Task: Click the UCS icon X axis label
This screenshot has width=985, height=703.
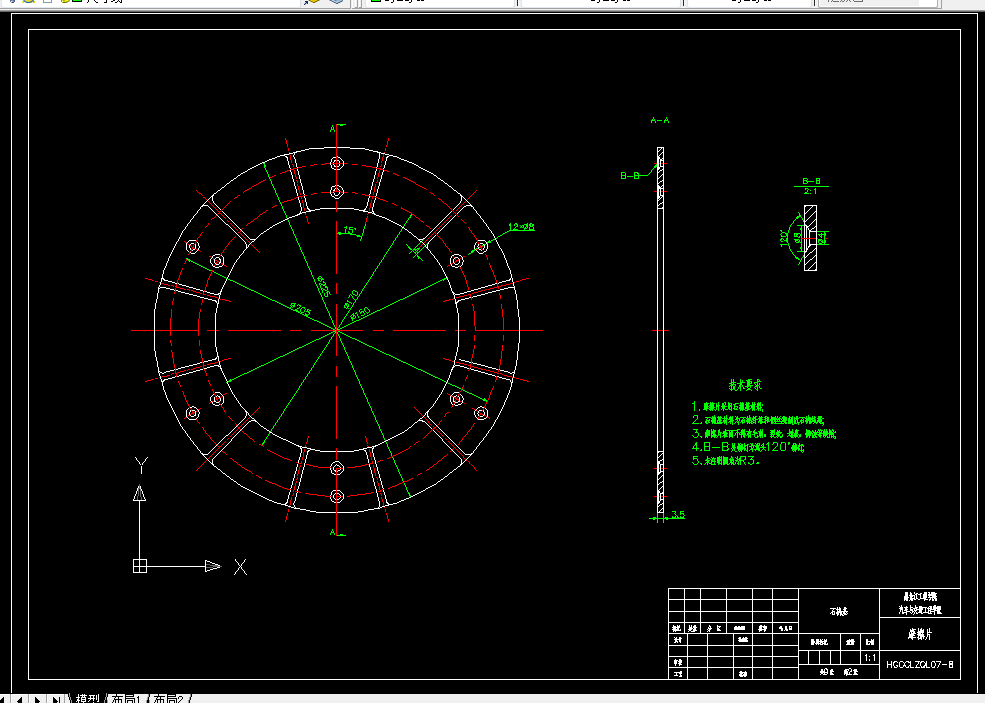Action: click(x=240, y=567)
